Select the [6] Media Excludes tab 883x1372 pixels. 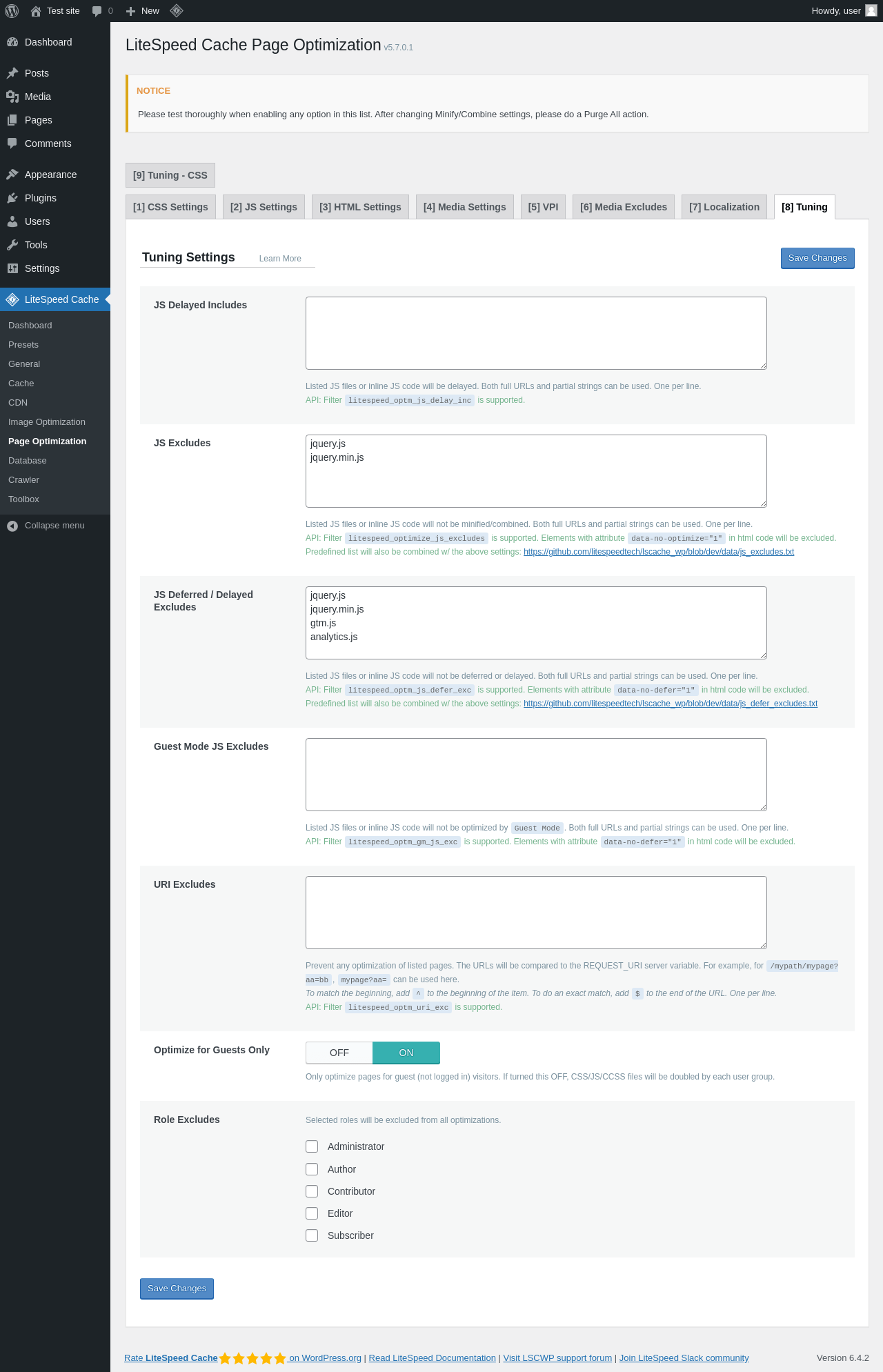tap(624, 207)
